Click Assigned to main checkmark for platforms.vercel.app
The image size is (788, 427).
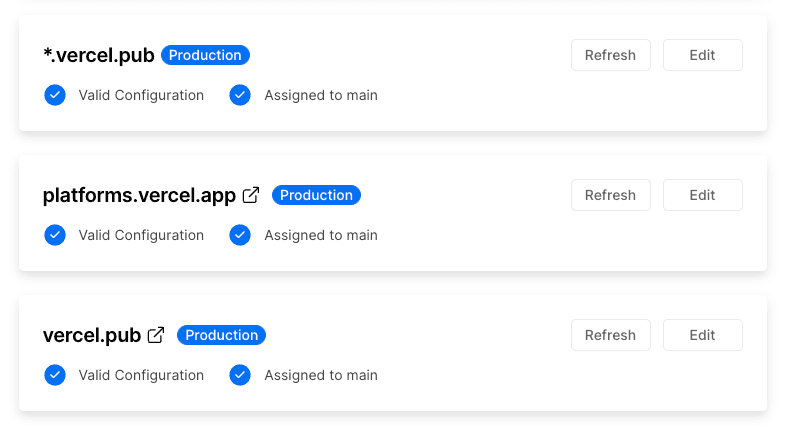(x=240, y=235)
